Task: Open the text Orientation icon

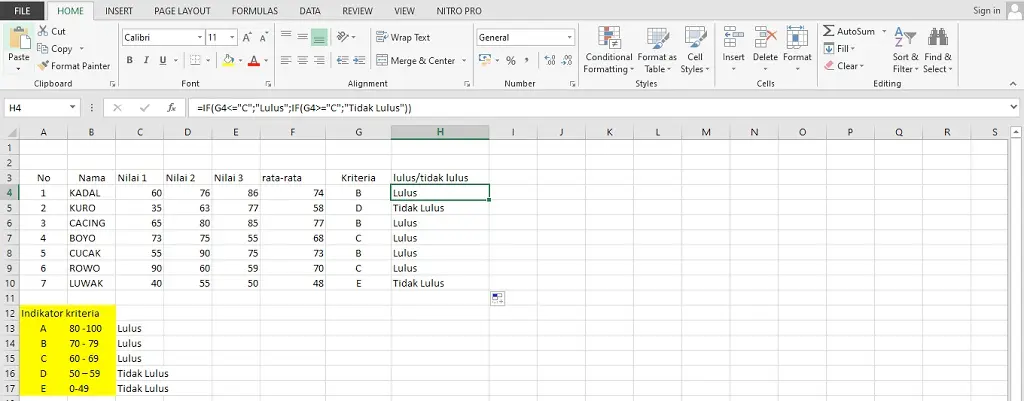Action: [343, 37]
